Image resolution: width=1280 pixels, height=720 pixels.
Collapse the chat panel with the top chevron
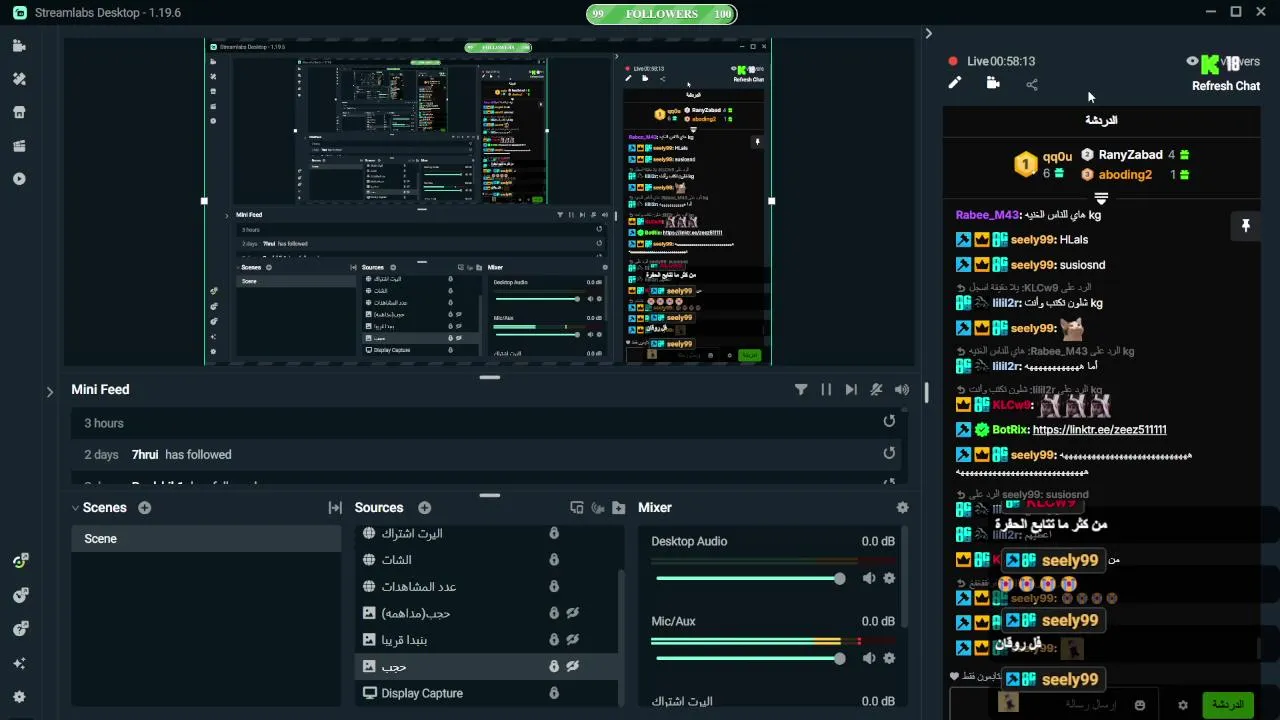point(928,33)
